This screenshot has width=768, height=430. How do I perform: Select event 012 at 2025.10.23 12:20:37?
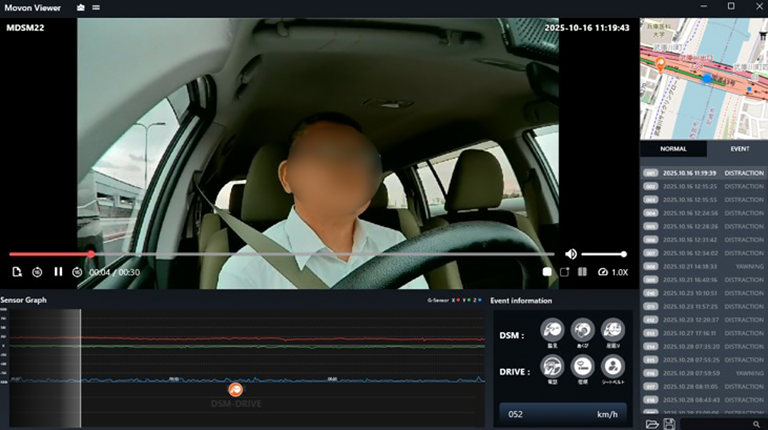coord(704,320)
